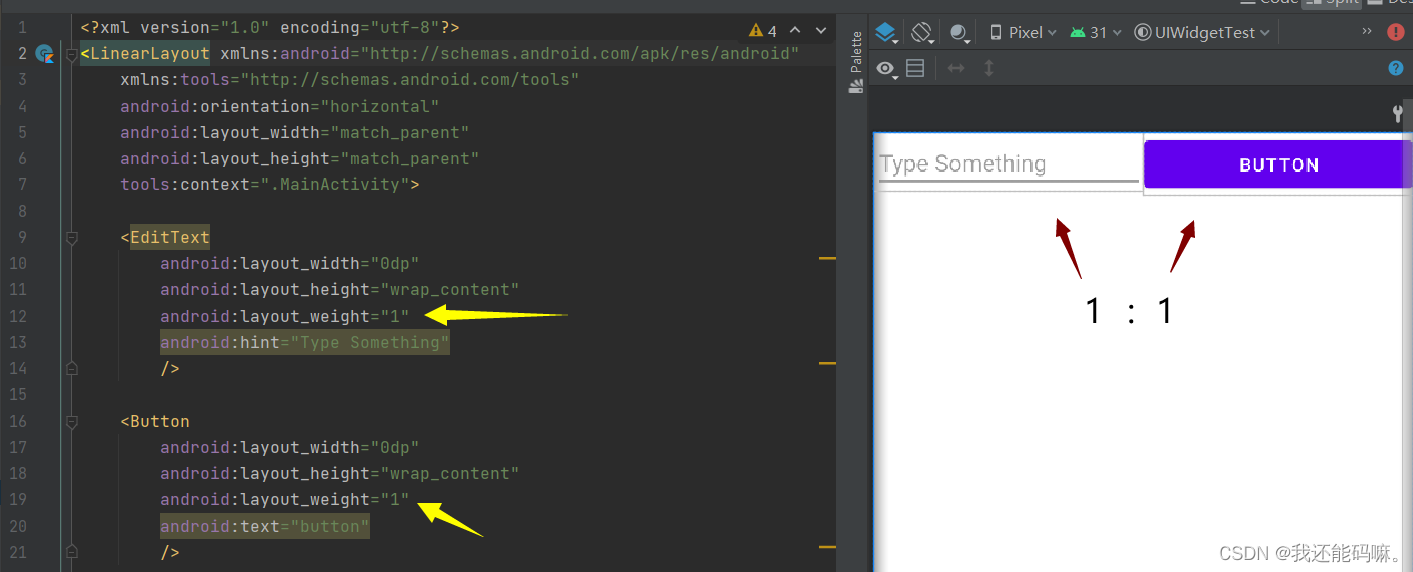
Task: Open the orientation for preview menu
Action: pos(923,32)
